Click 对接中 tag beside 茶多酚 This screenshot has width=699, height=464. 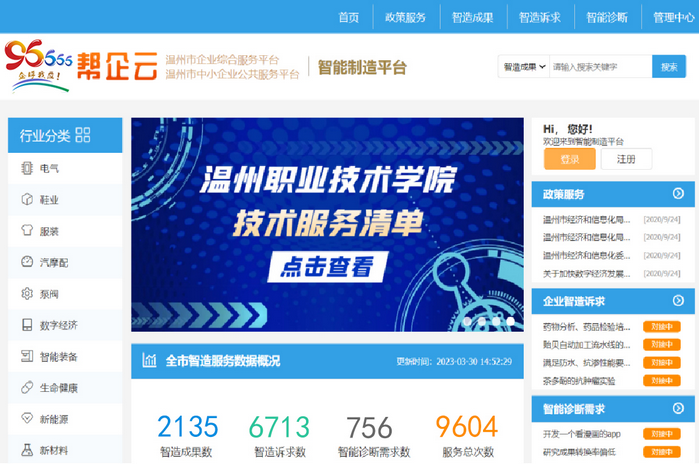coord(662,381)
